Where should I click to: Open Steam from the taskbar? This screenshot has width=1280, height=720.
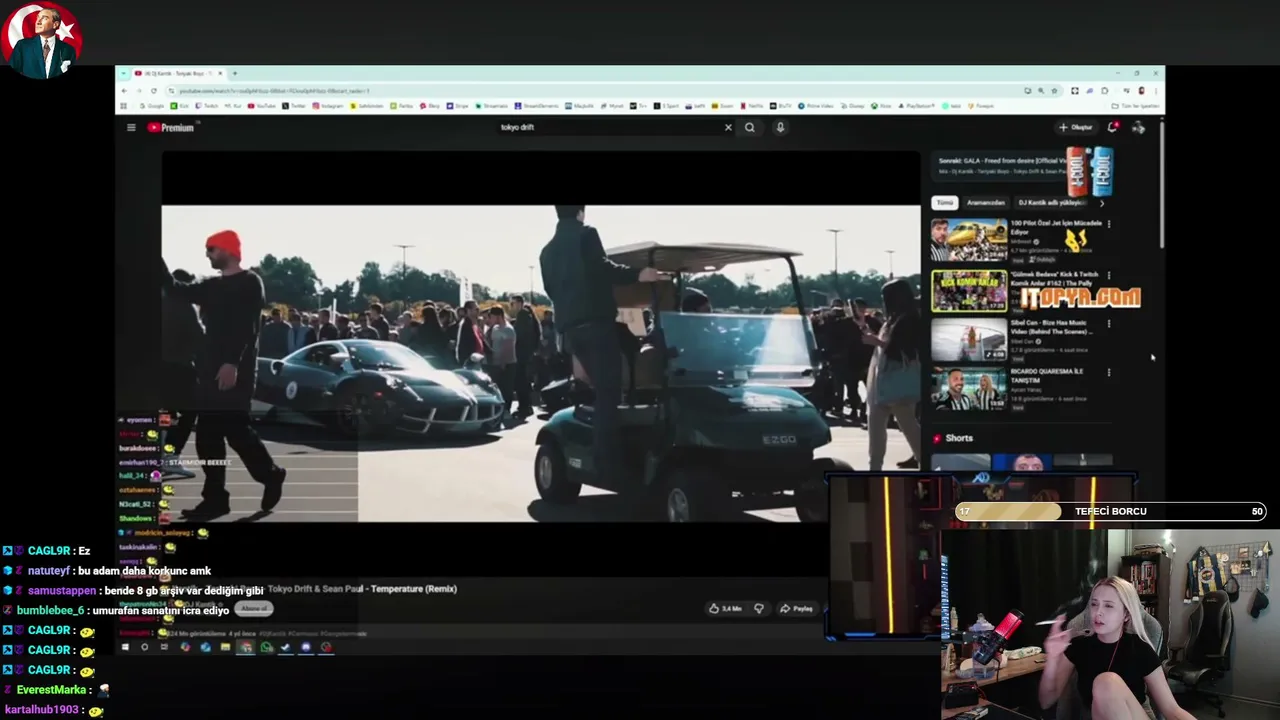286,647
